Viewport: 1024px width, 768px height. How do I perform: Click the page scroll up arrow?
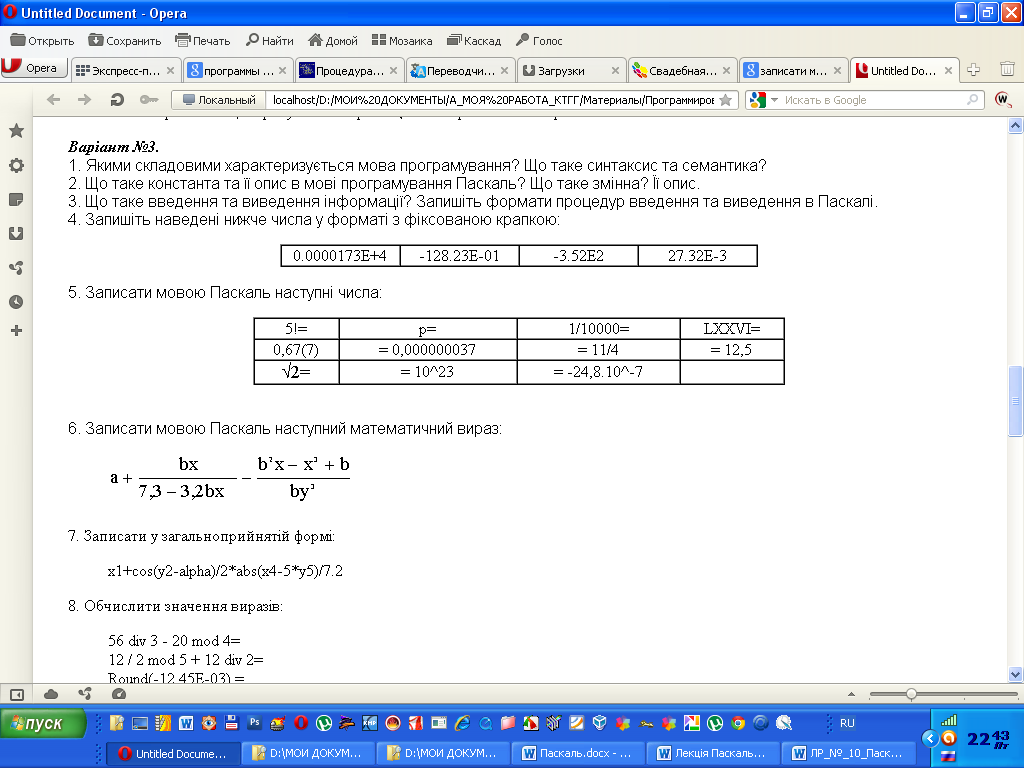coord(1016,125)
